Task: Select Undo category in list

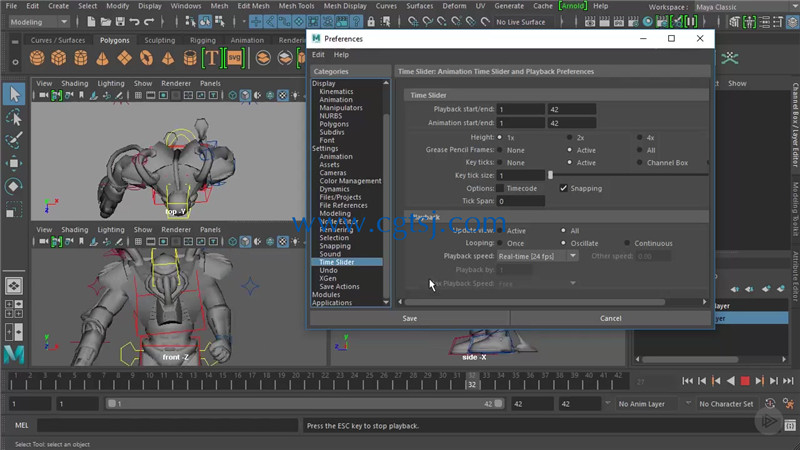Action: pos(329,270)
